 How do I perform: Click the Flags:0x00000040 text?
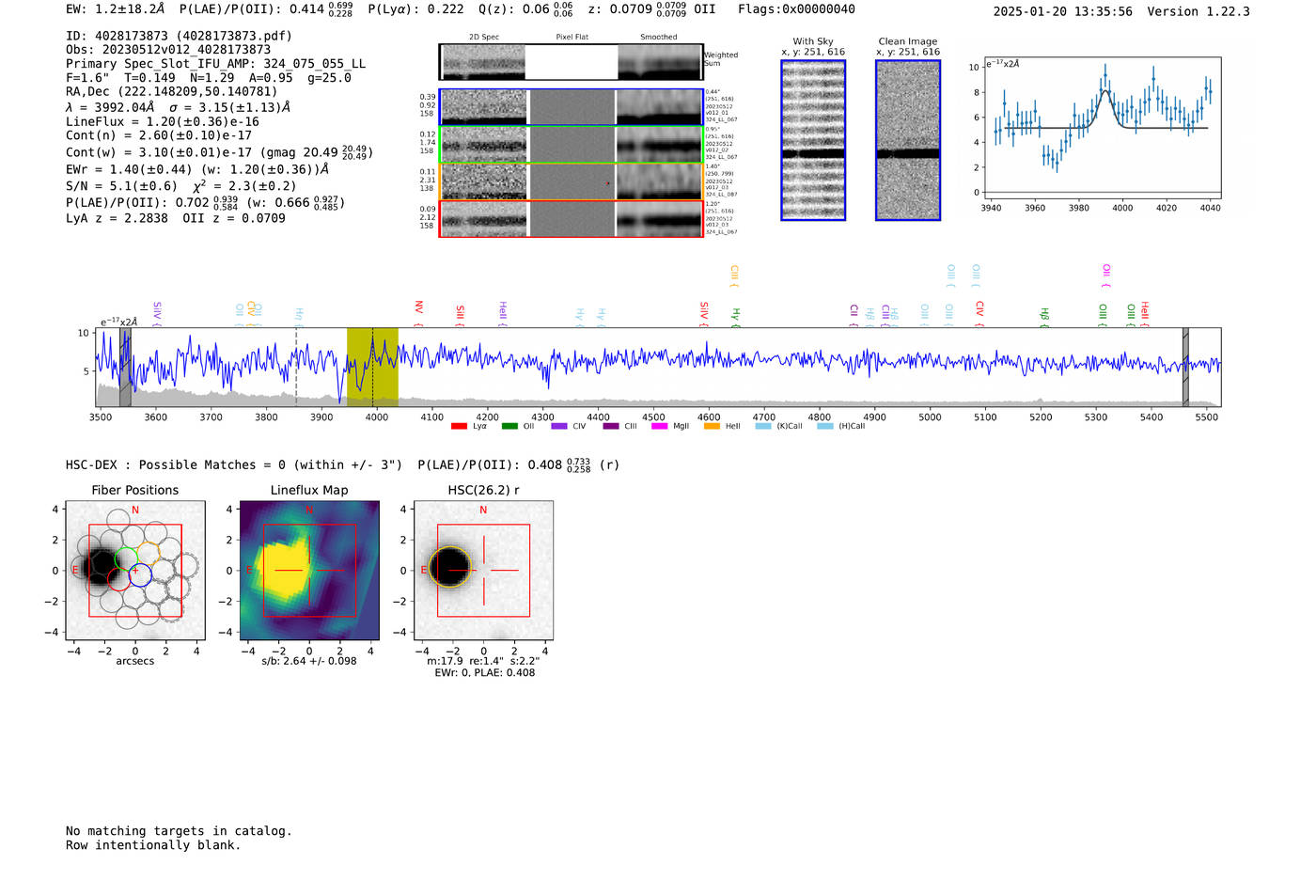pyautogui.click(x=796, y=9)
